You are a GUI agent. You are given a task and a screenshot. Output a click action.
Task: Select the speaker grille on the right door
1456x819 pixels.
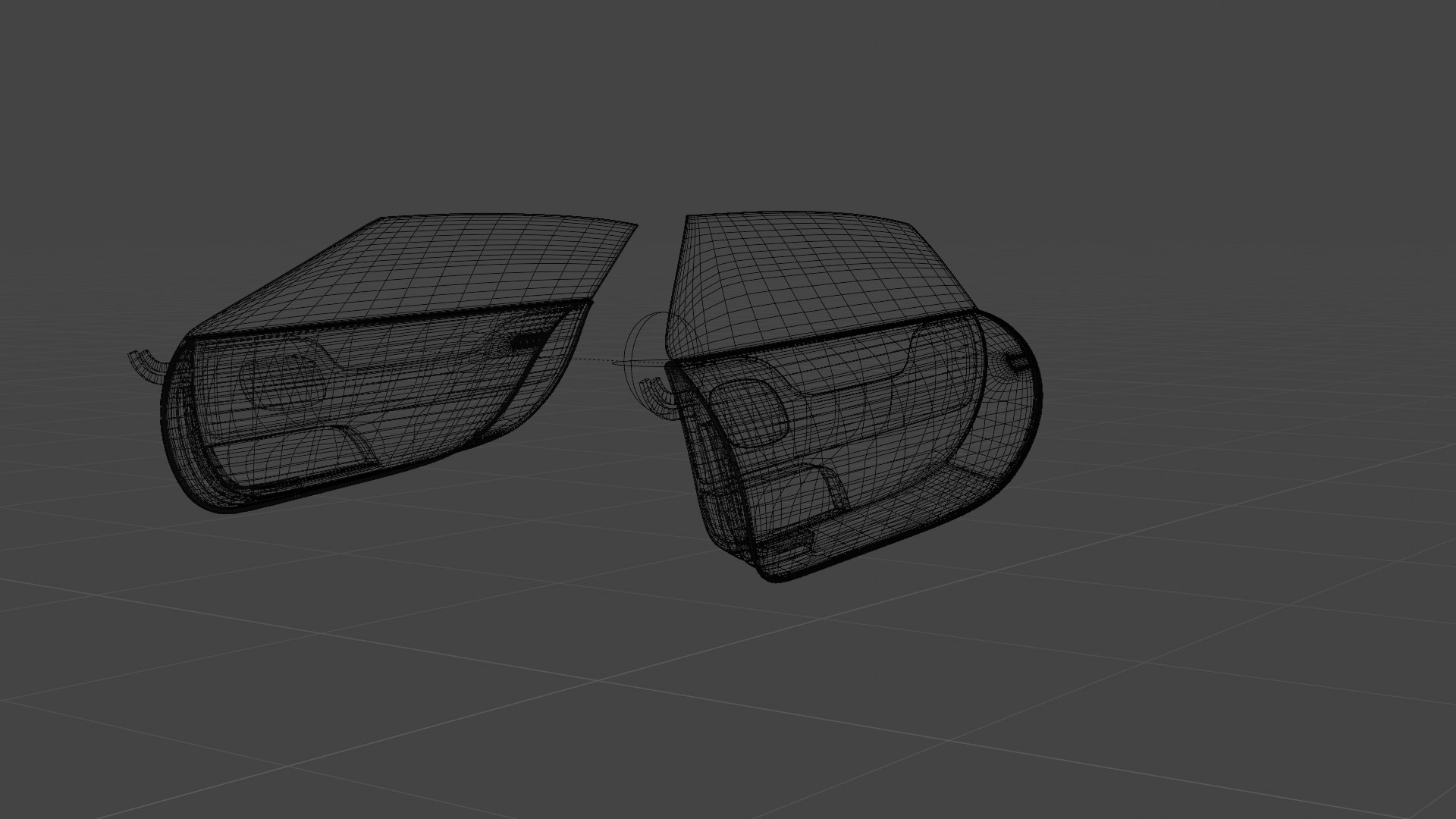point(748,413)
